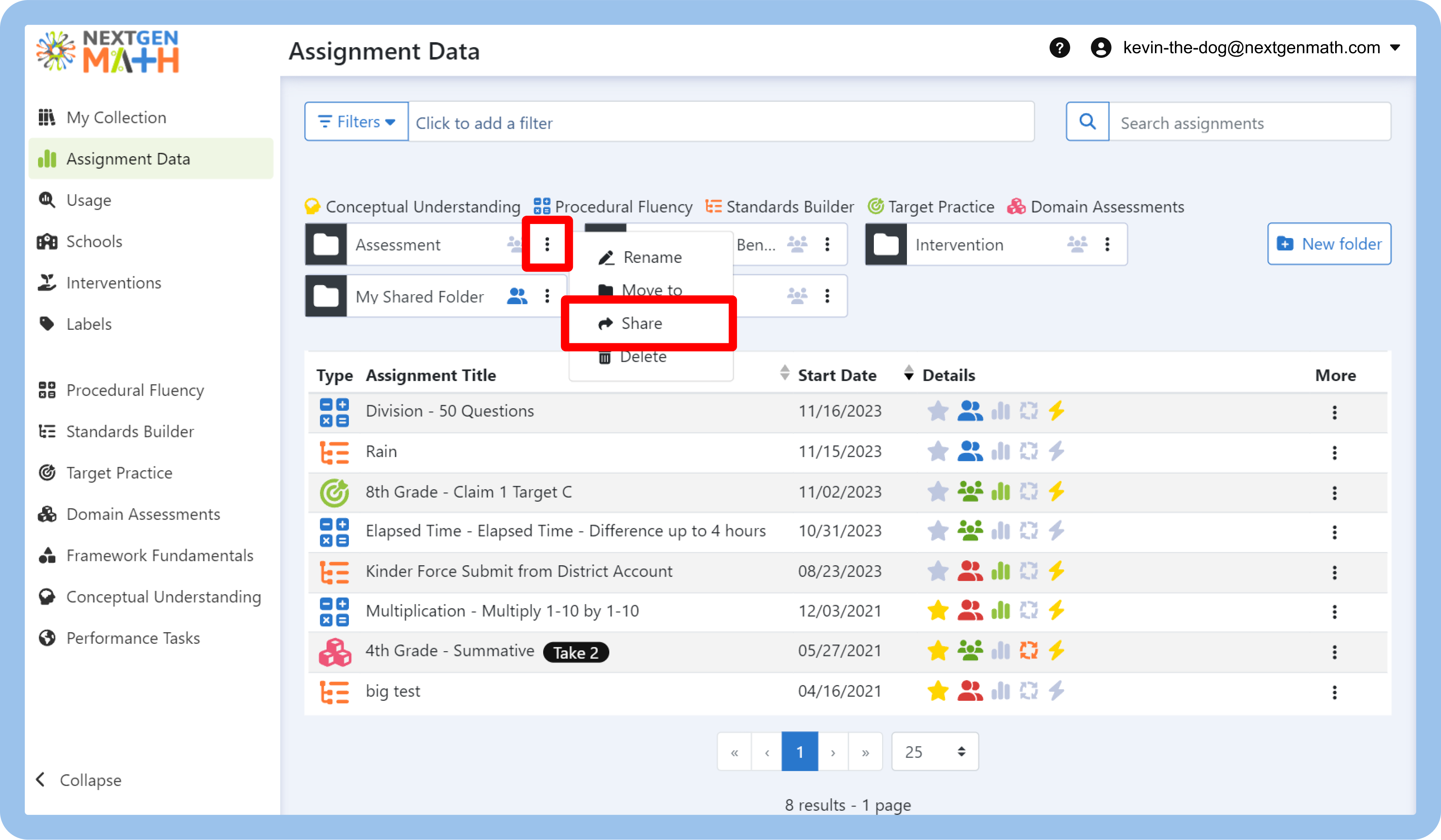1441x840 pixels.
Task: Select Assignment Data in sidebar
Action: 151,158
